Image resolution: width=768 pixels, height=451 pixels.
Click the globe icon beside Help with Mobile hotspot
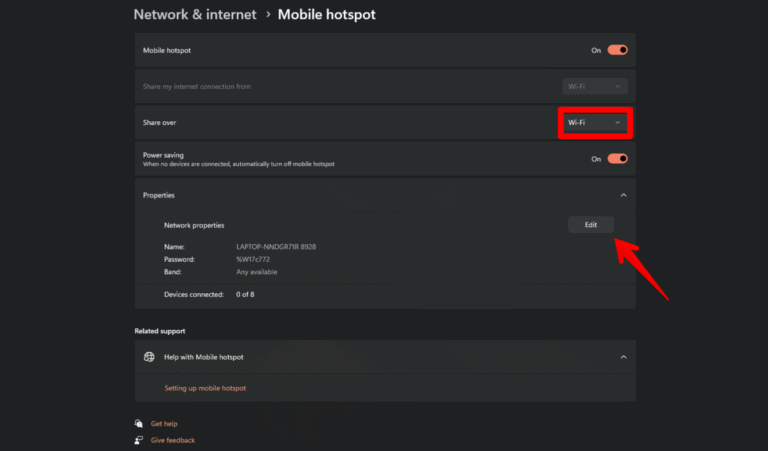click(149, 357)
